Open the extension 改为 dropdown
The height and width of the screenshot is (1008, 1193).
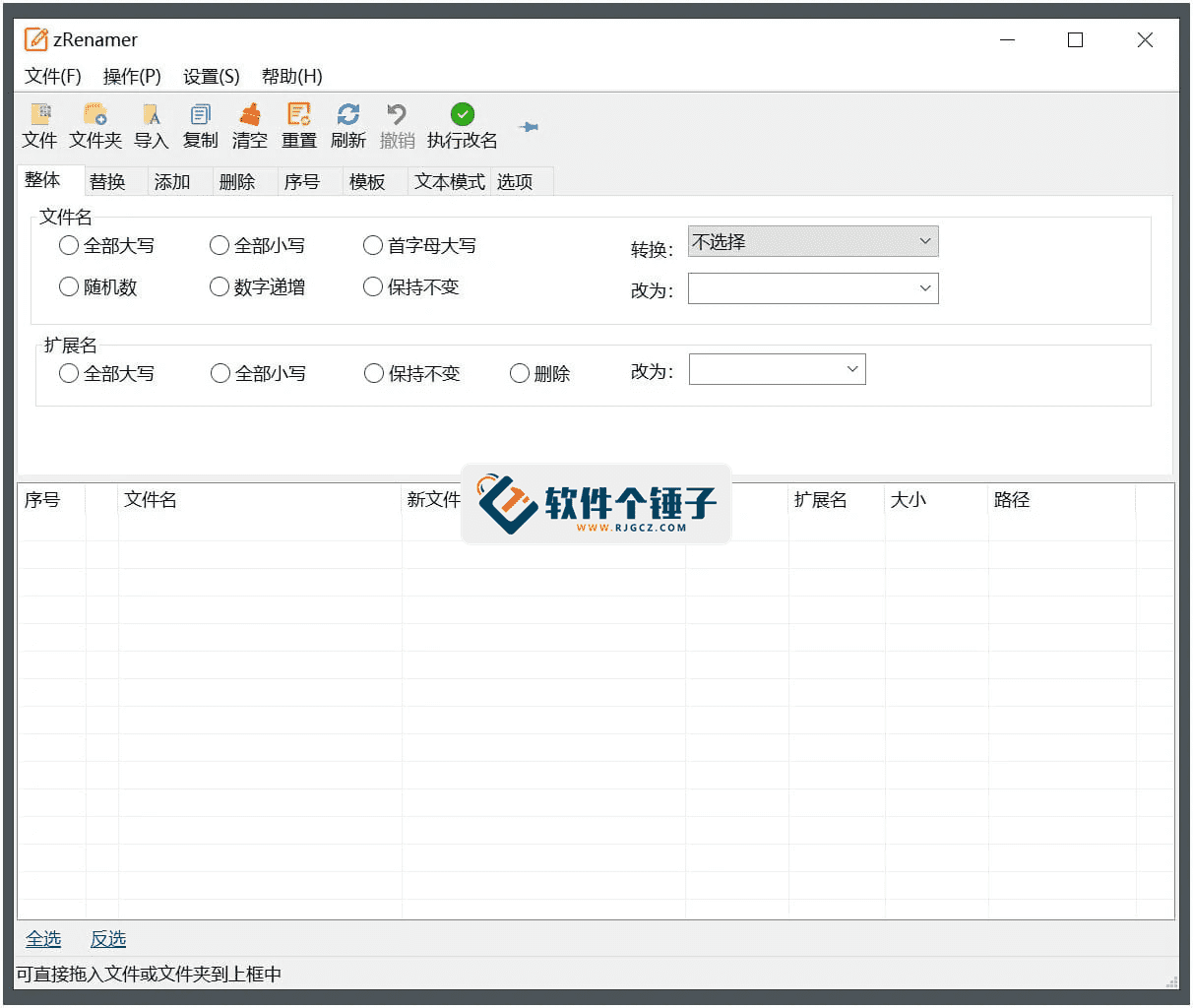(851, 368)
